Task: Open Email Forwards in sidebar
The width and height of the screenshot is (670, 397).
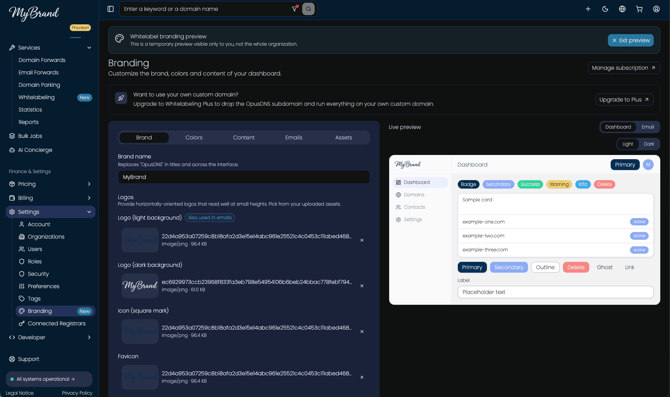Action: [38, 73]
